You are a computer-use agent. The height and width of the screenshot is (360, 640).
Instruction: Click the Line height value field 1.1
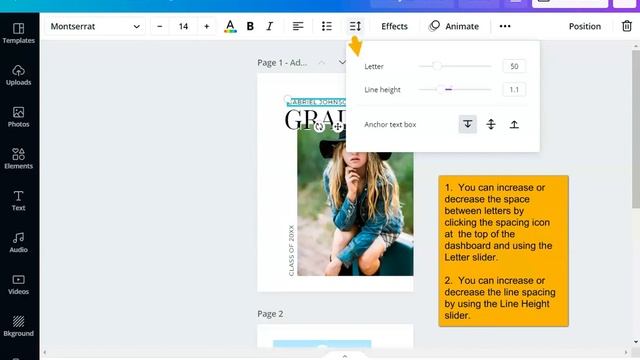coord(514,89)
